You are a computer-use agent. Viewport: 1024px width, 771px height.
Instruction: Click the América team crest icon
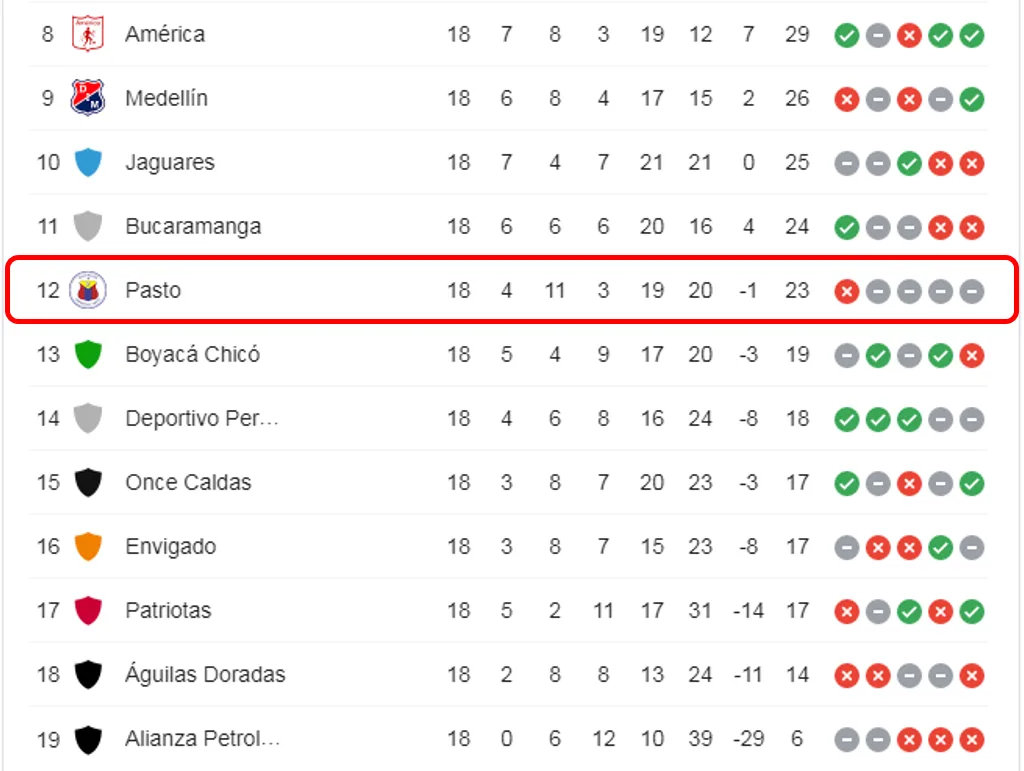click(88, 34)
